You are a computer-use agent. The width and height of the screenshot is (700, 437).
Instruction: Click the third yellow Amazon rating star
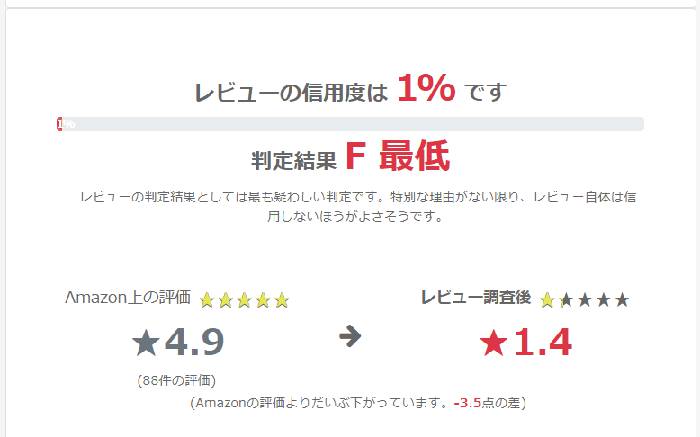pyautogui.click(x=244, y=300)
